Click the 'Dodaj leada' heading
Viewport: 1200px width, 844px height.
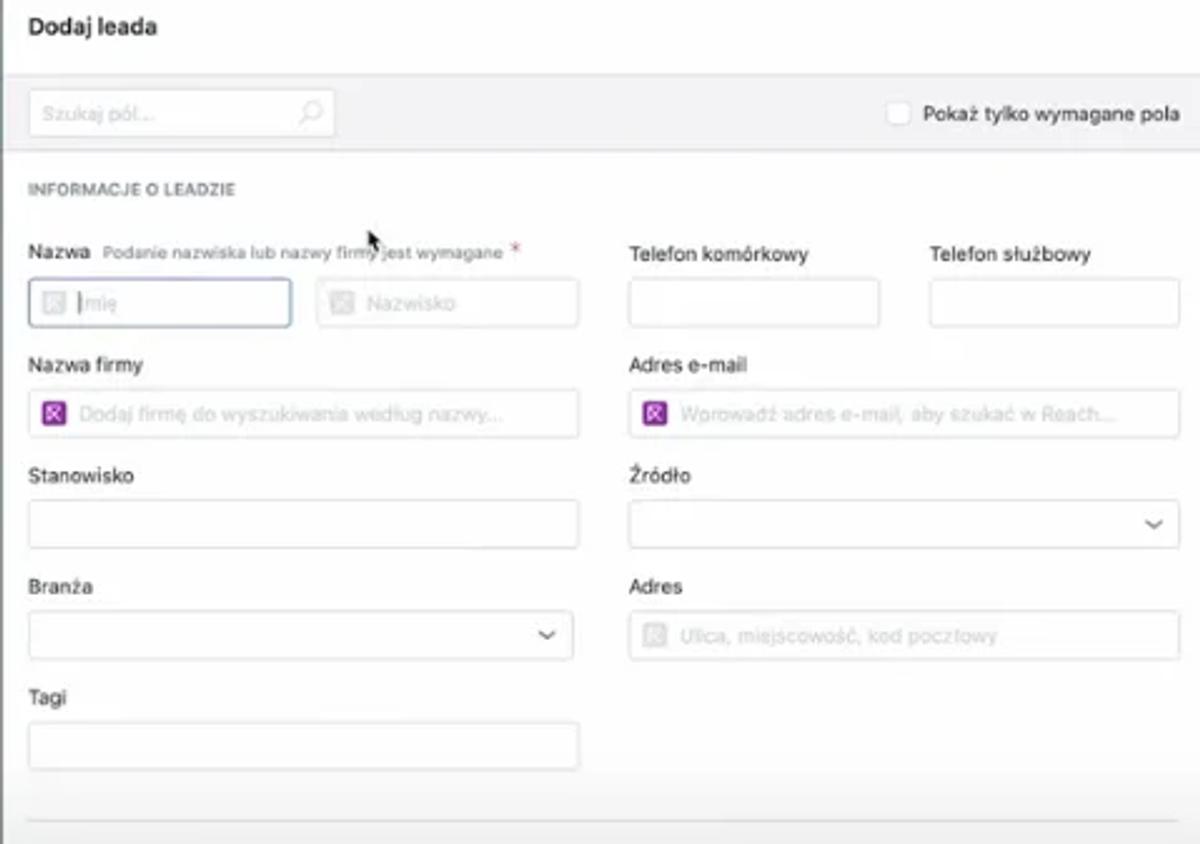point(92,27)
